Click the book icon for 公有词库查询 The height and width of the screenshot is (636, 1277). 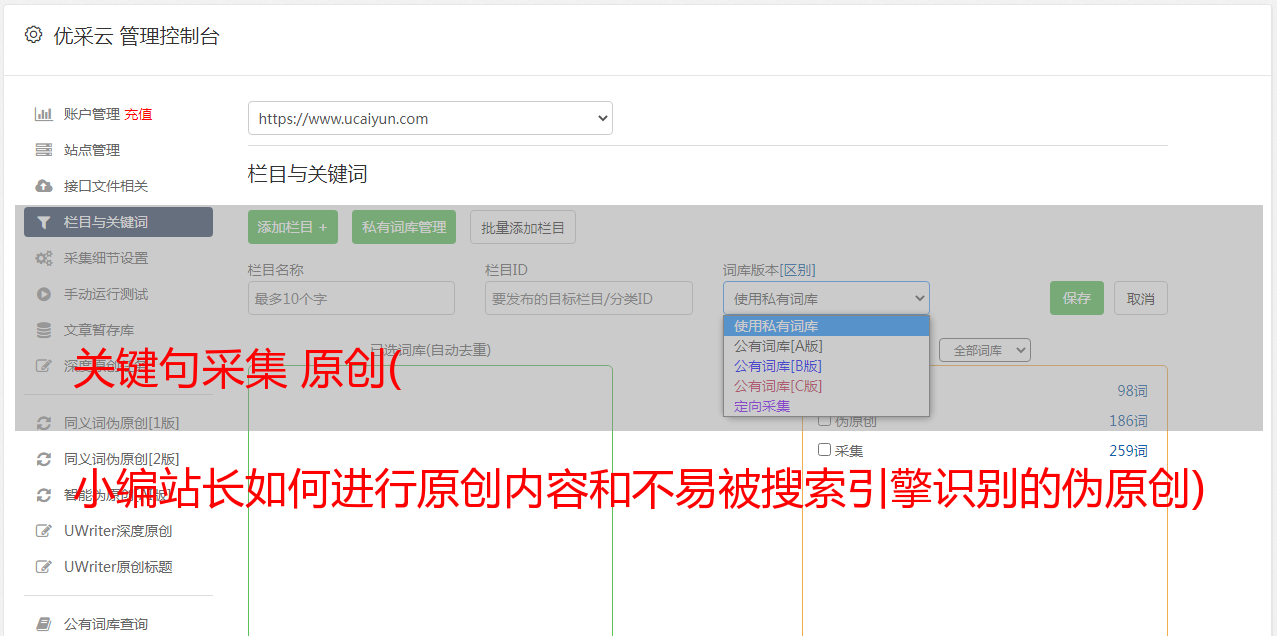click(43, 624)
